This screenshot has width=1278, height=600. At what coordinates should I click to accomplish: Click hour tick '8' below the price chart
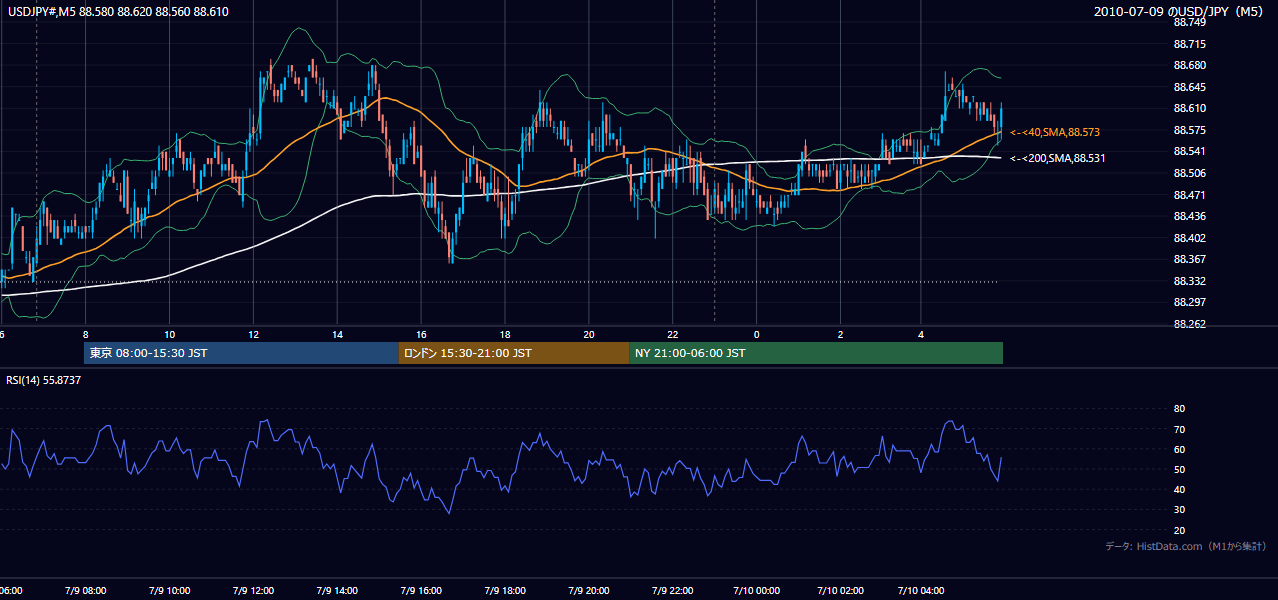tap(86, 335)
